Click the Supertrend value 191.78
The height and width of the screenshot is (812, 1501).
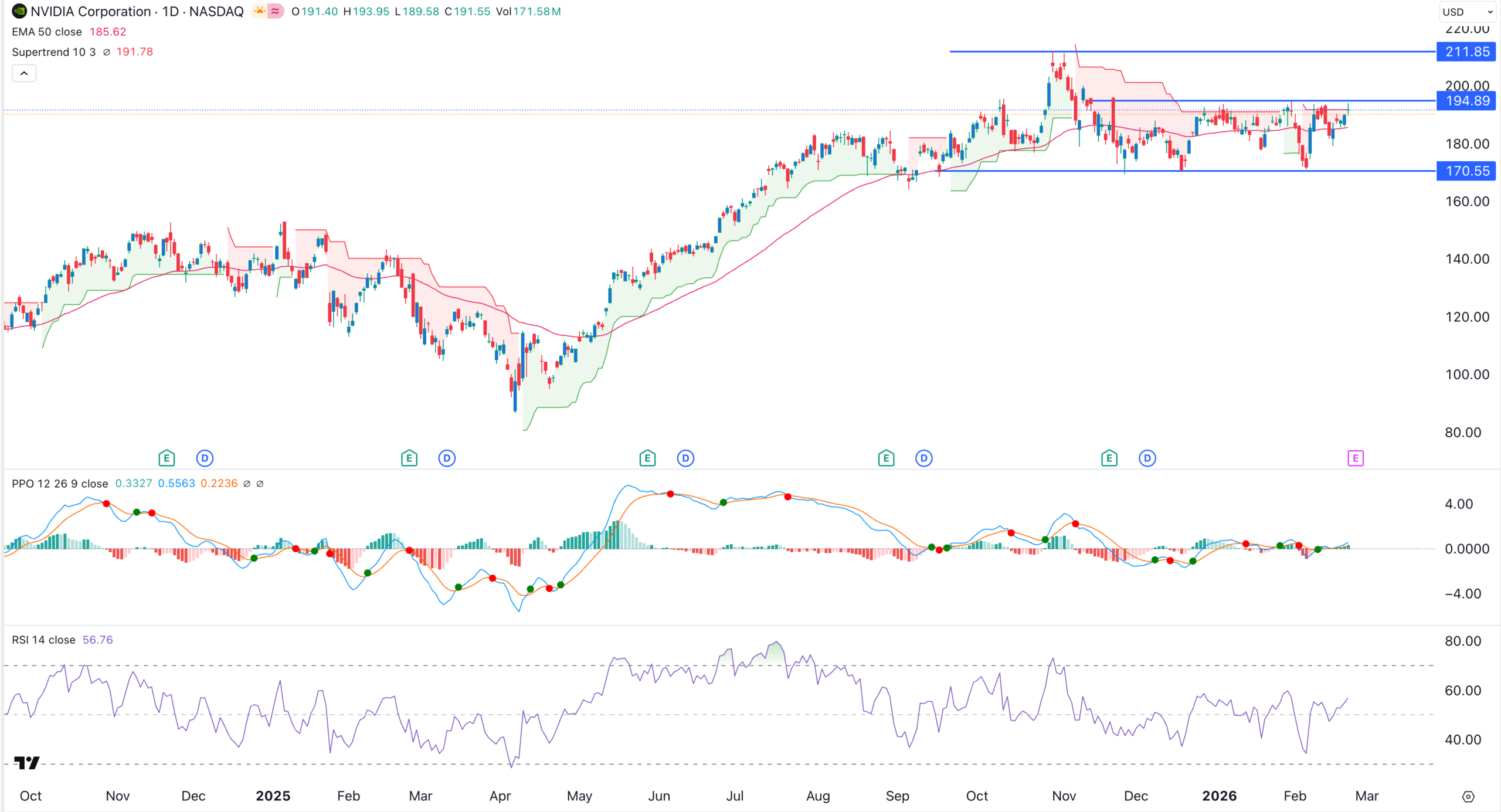pos(134,52)
